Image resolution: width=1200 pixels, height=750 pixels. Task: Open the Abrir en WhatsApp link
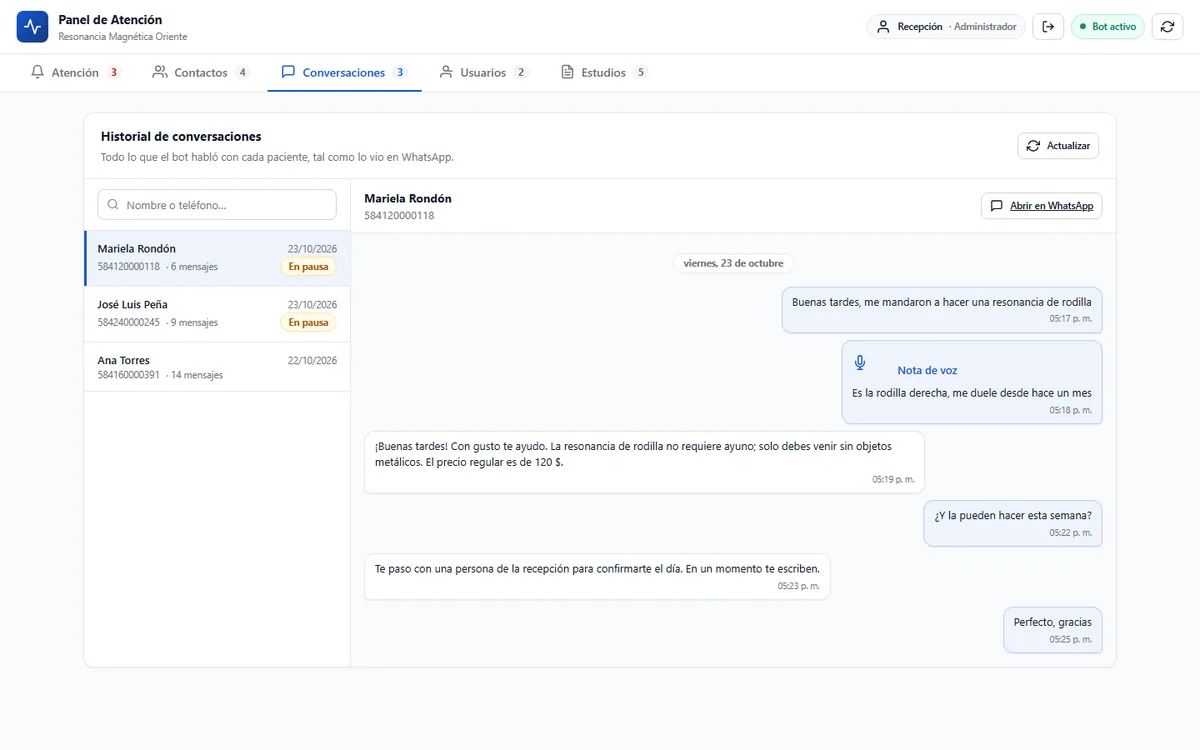tap(1041, 206)
